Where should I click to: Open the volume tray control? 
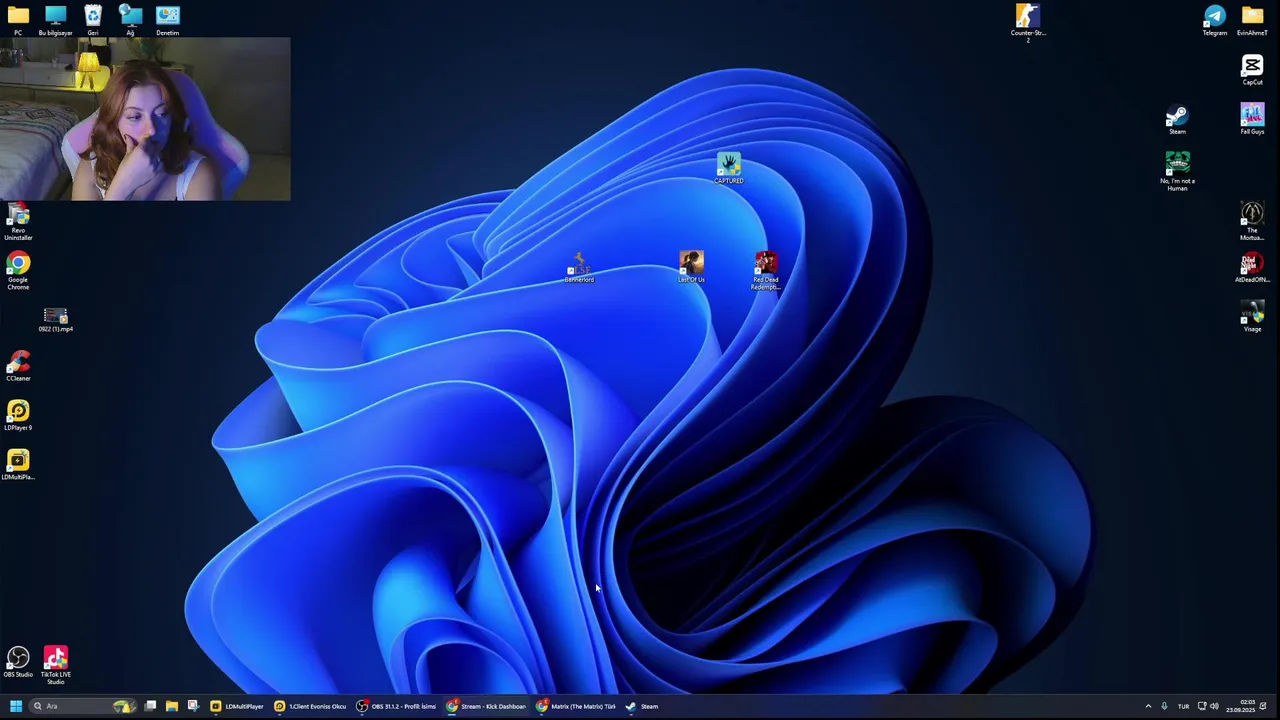coord(1214,706)
